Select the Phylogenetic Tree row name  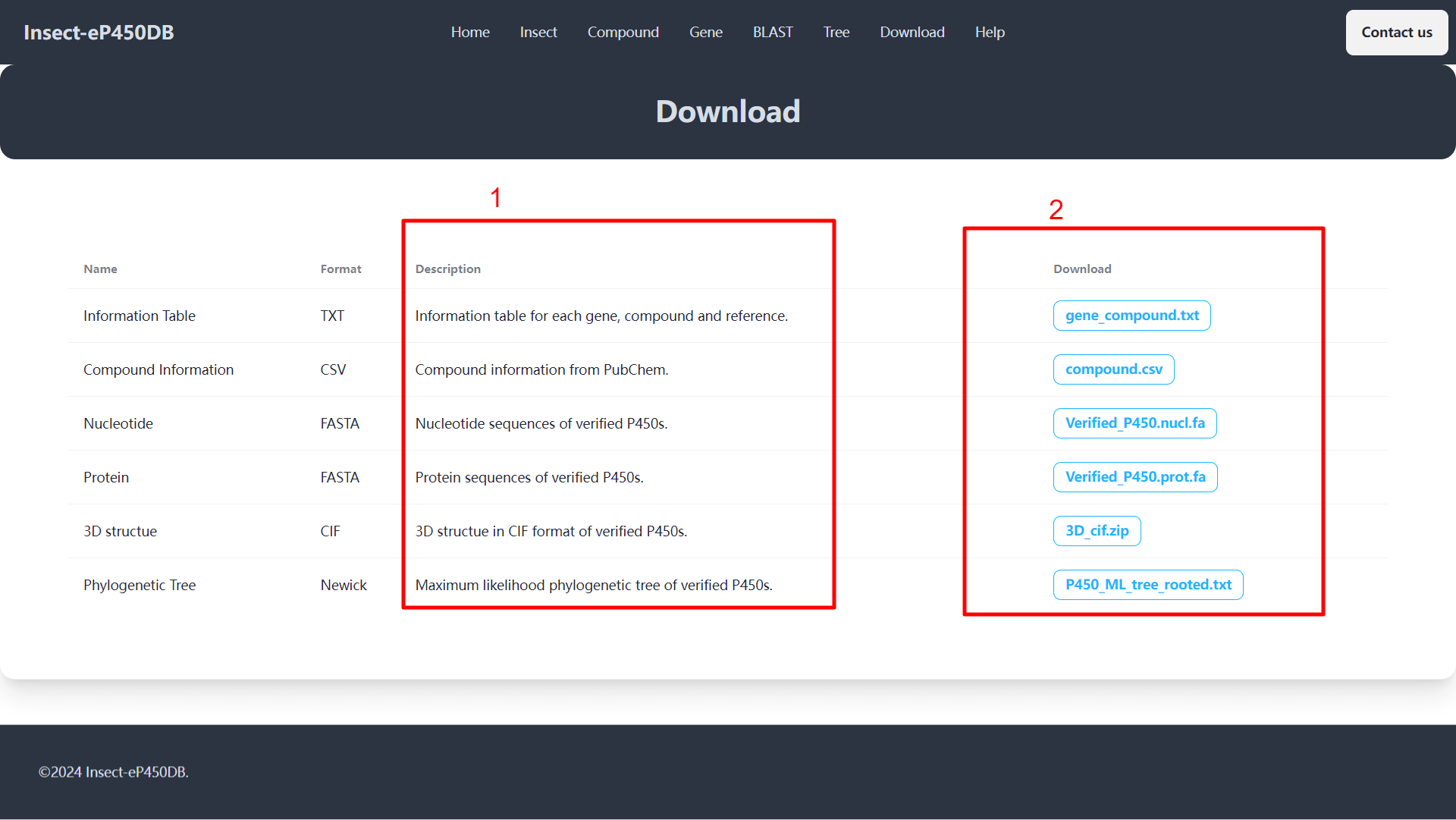pyautogui.click(x=140, y=586)
